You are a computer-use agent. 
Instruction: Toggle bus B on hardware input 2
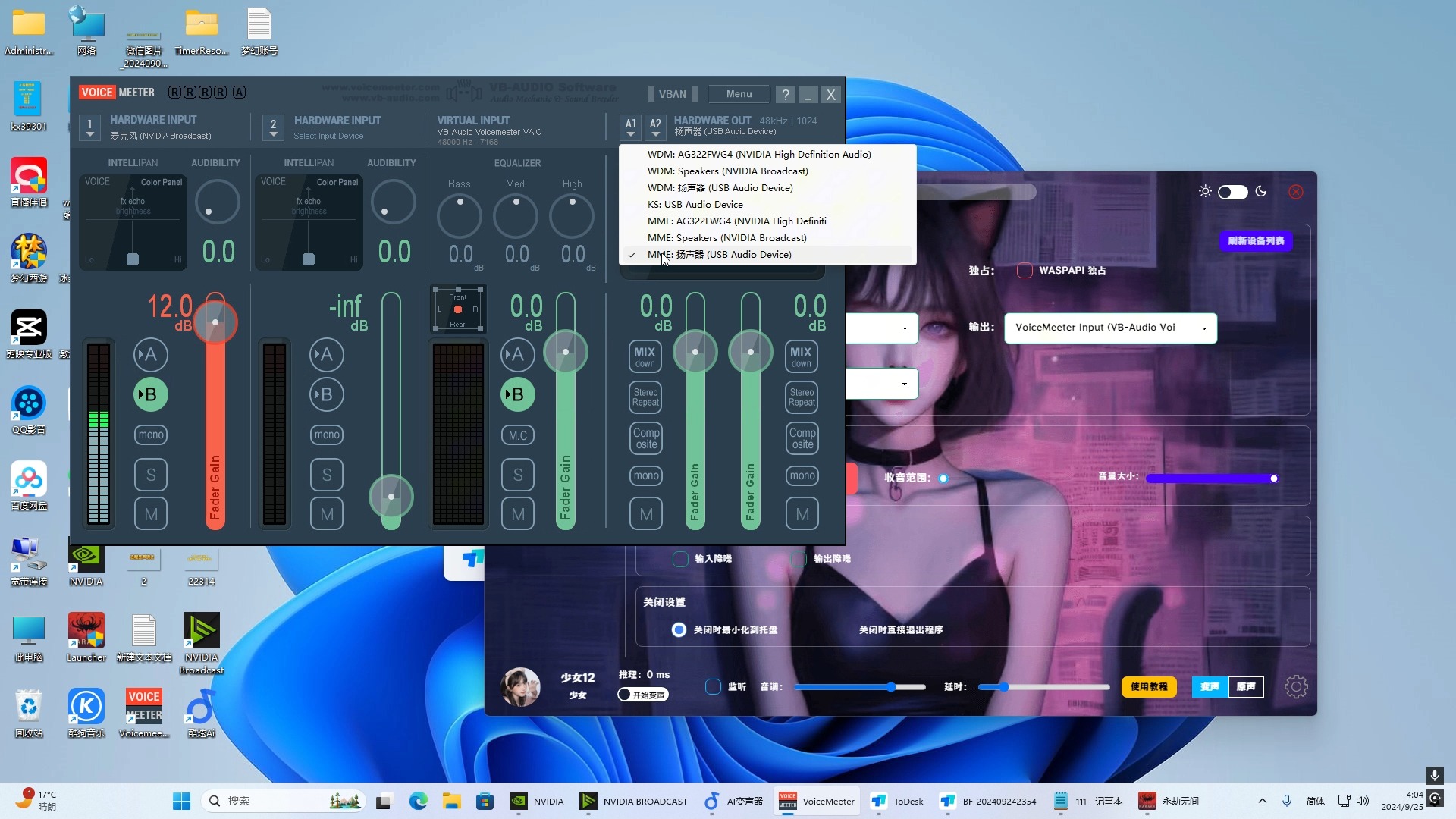[x=327, y=394]
